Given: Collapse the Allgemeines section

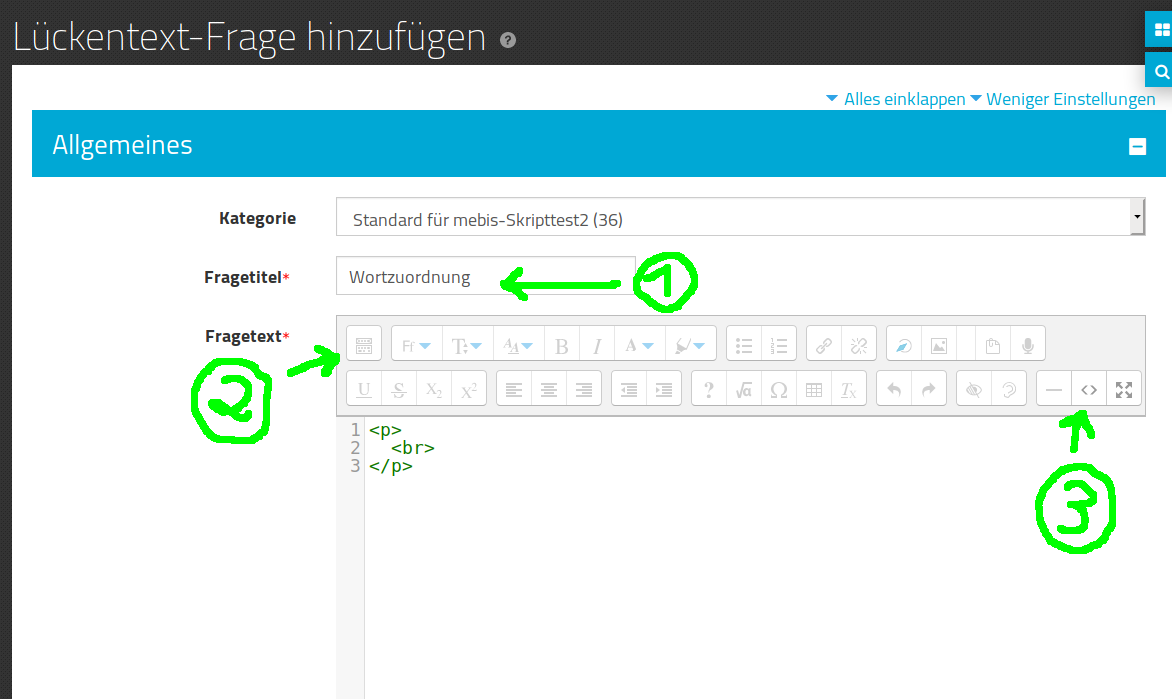Looking at the screenshot, I should [1137, 146].
